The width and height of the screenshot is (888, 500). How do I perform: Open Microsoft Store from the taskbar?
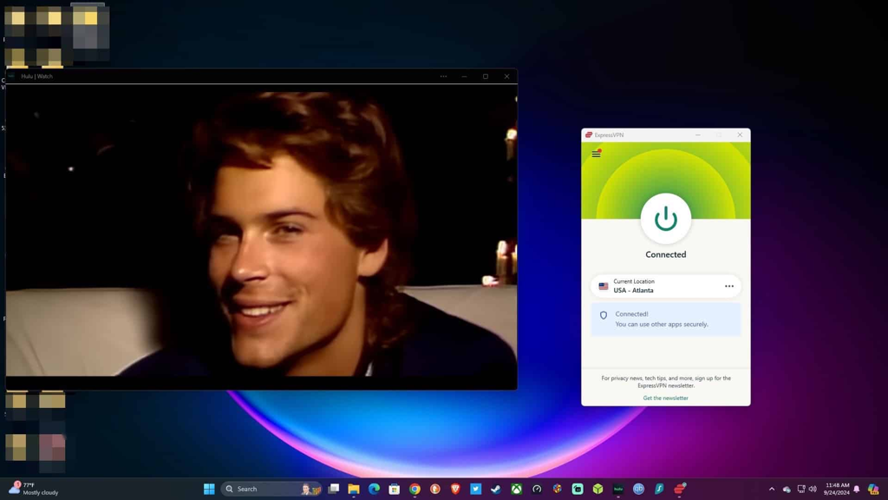click(x=394, y=489)
